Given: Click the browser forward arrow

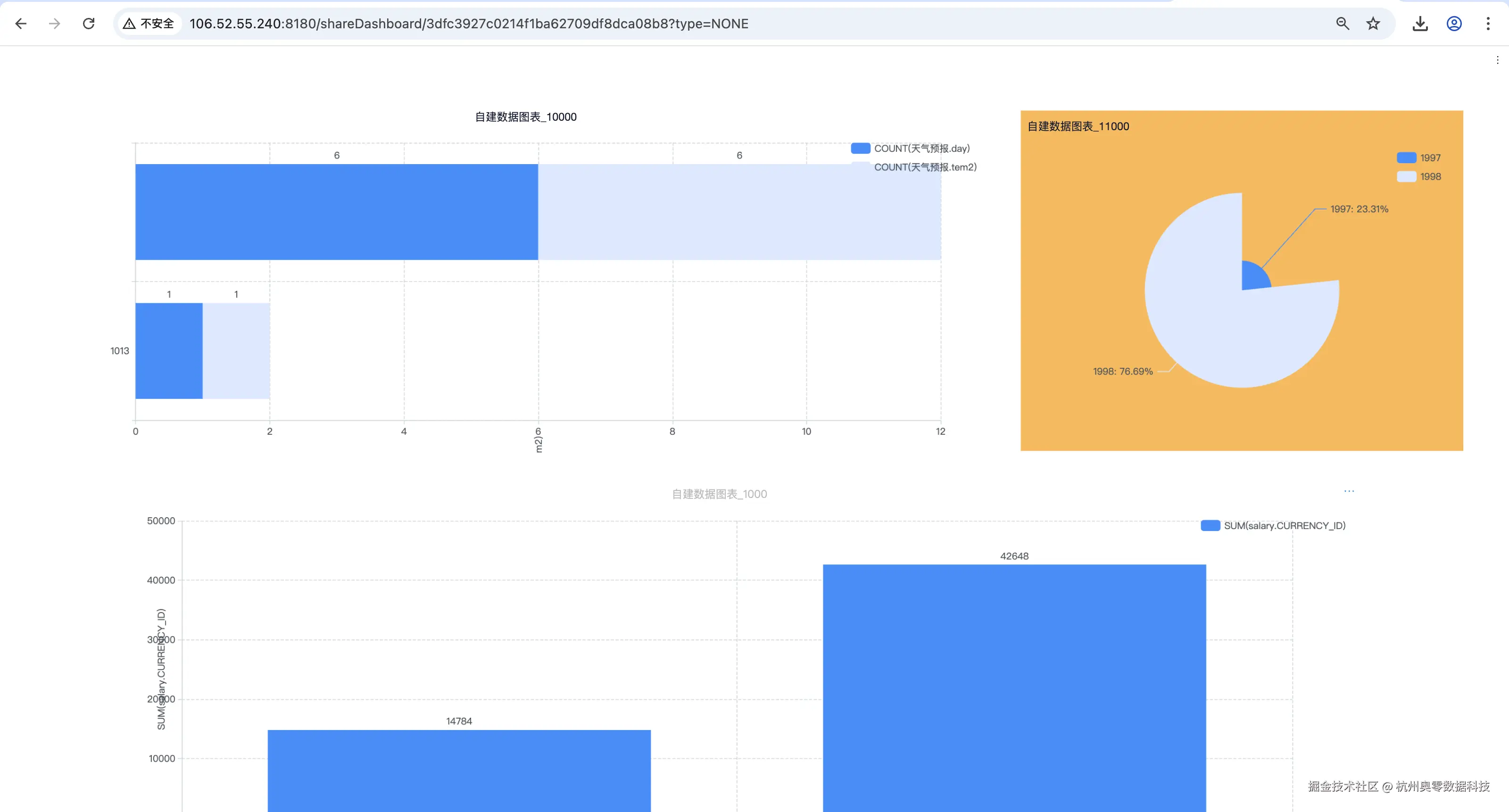Looking at the screenshot, I should pos(55,24).
